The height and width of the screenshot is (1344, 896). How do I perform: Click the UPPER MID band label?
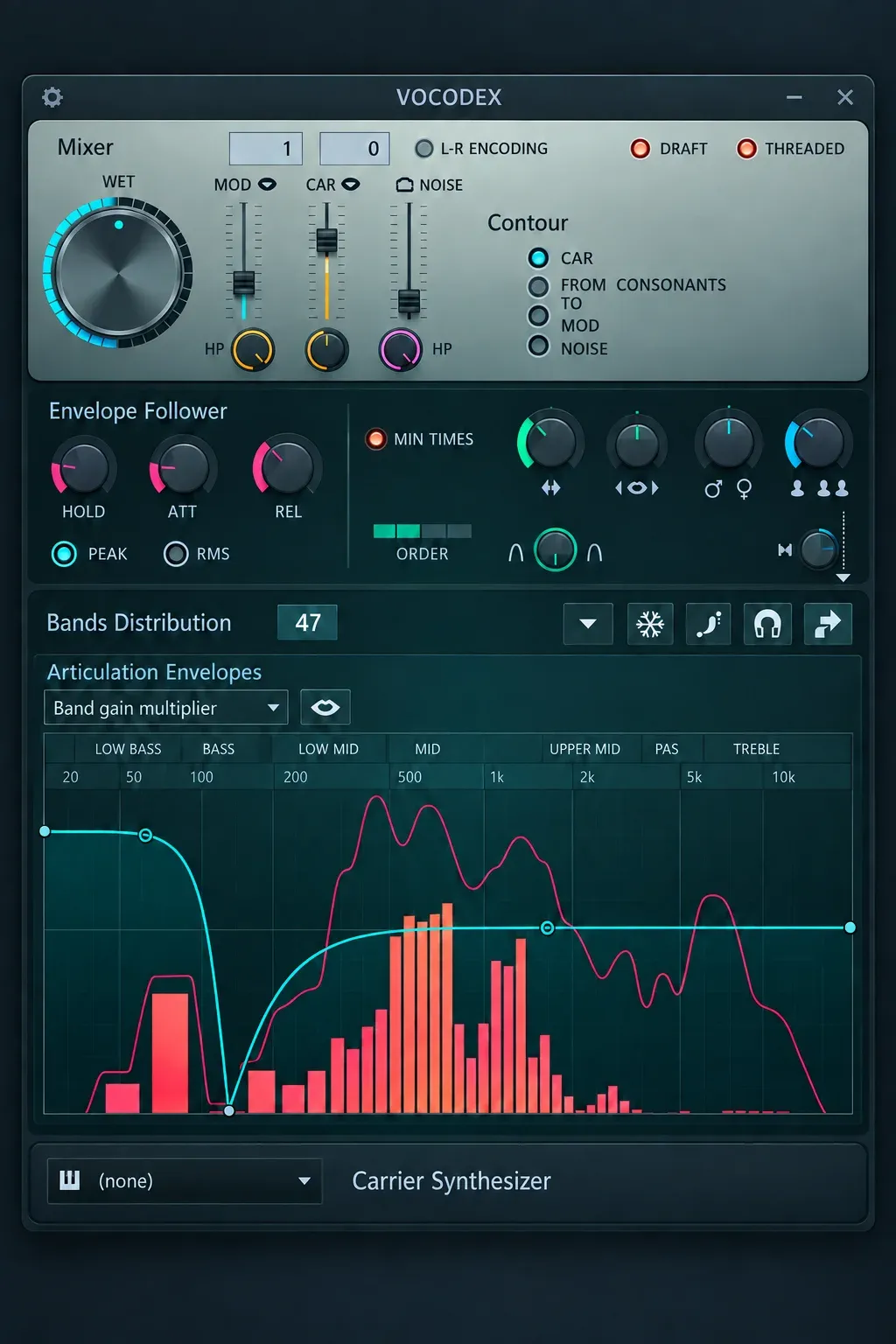584,749
